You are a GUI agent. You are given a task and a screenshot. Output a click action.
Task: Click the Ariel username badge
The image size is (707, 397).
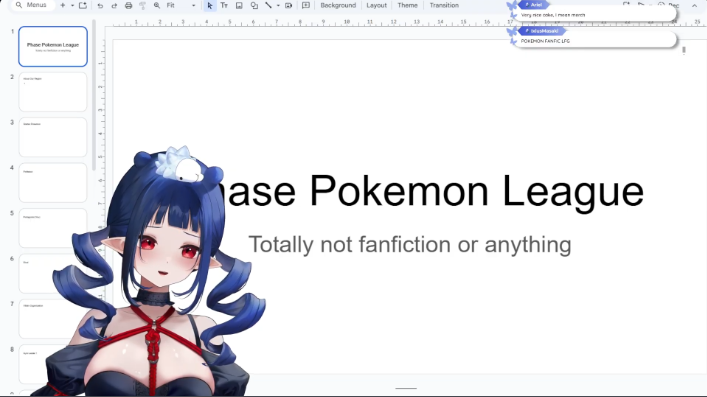pyautogui.click(x=533, y=5)
